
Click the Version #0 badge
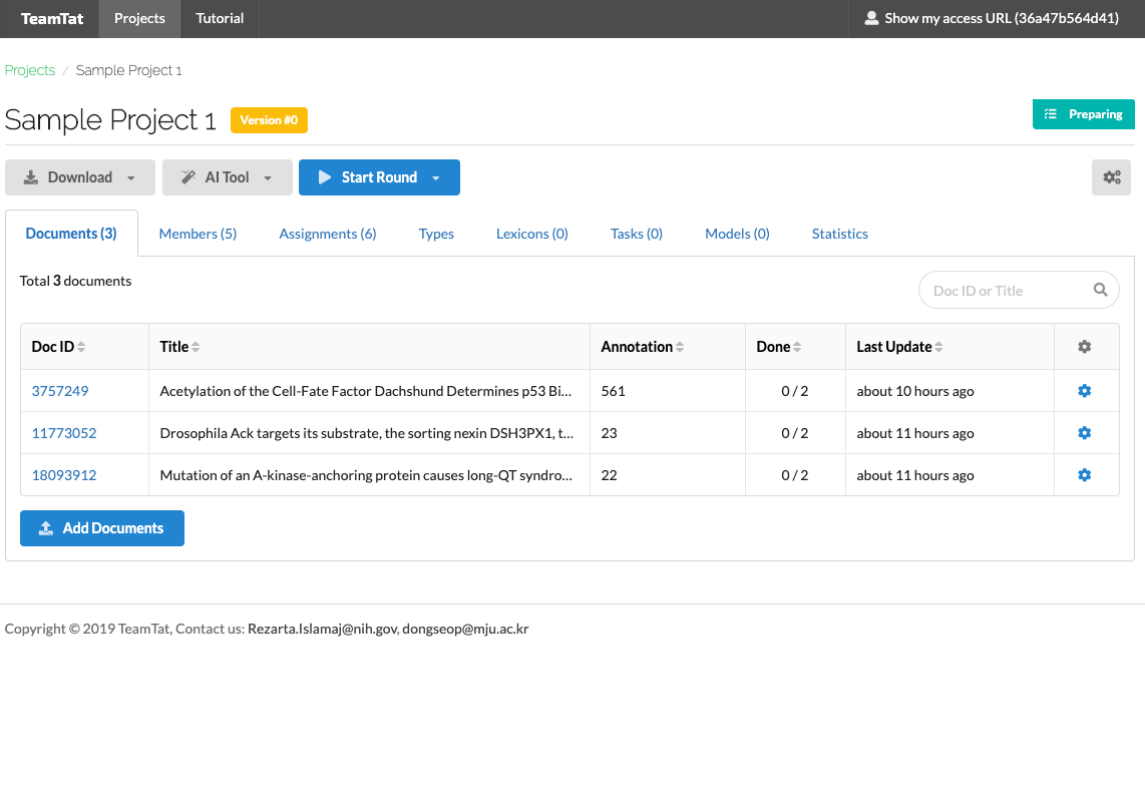[x=269, y=120]
